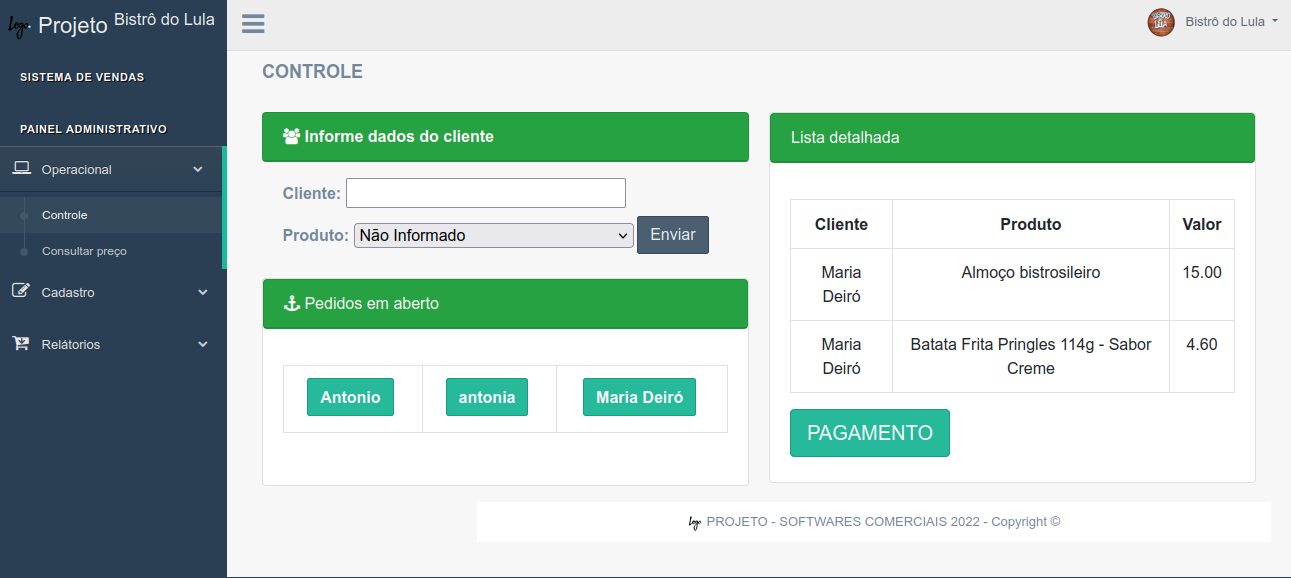Image resolution: width=1291 pixels, height=578 pixels.
Task: Click inside the Cliente text field
Action: coord(485,192)
